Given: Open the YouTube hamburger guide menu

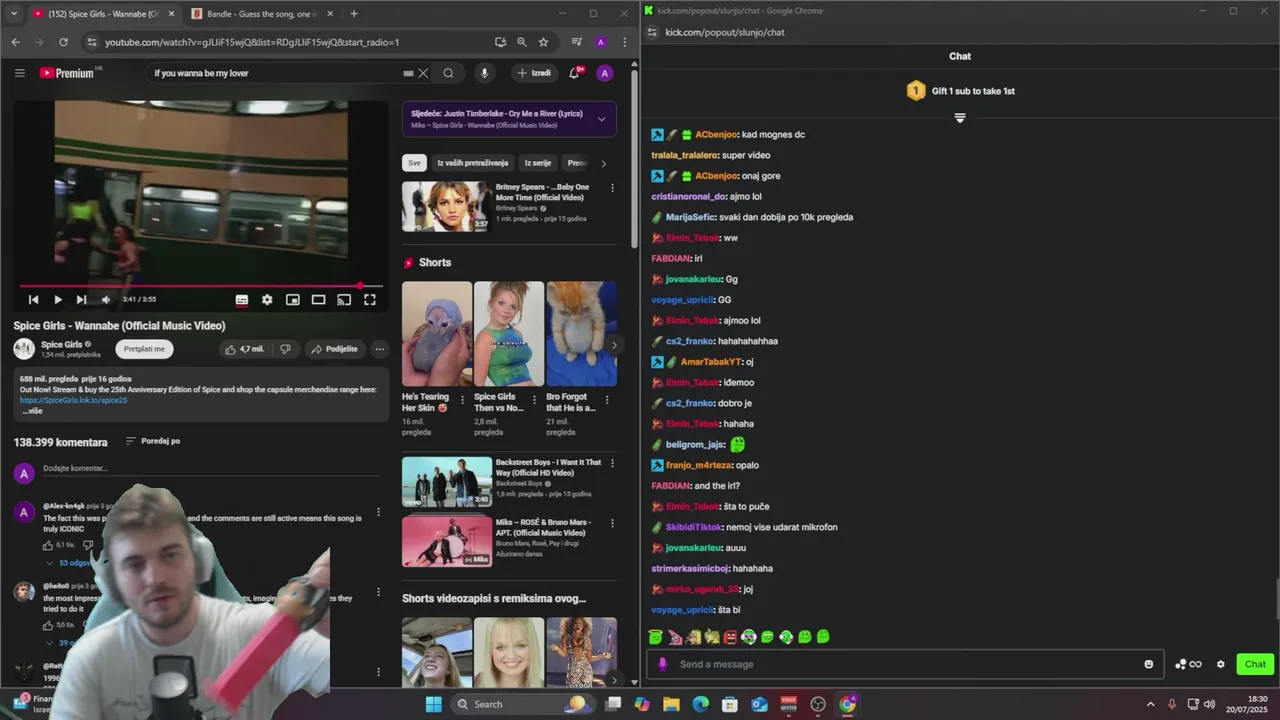Looking at the screenshot, I should point(19,73).
